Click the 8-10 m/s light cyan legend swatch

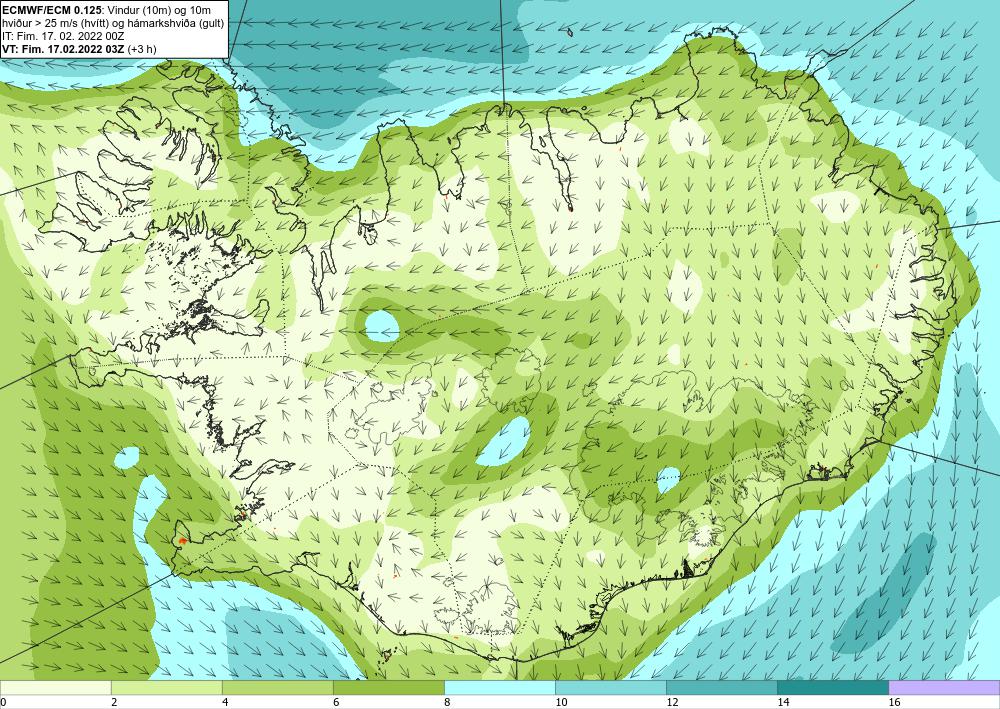tap(499, 688)
